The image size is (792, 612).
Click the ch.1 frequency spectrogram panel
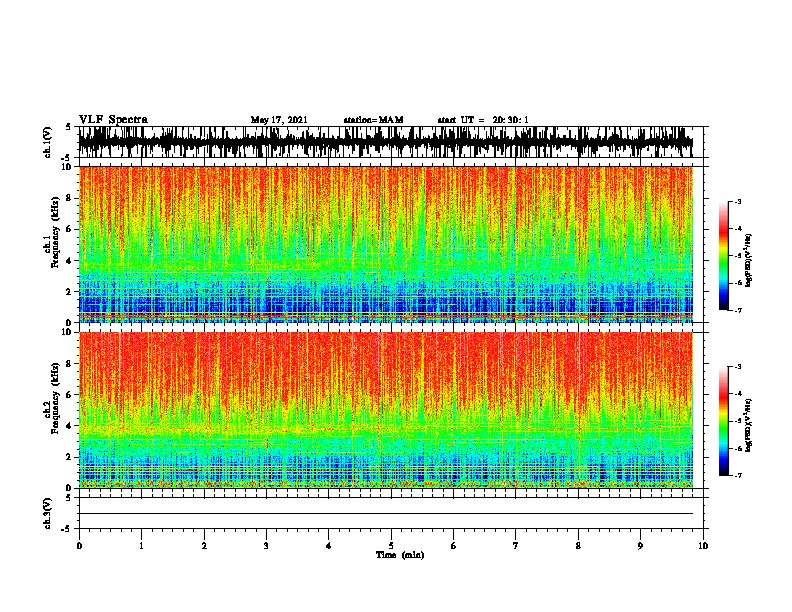click(386, 244)
